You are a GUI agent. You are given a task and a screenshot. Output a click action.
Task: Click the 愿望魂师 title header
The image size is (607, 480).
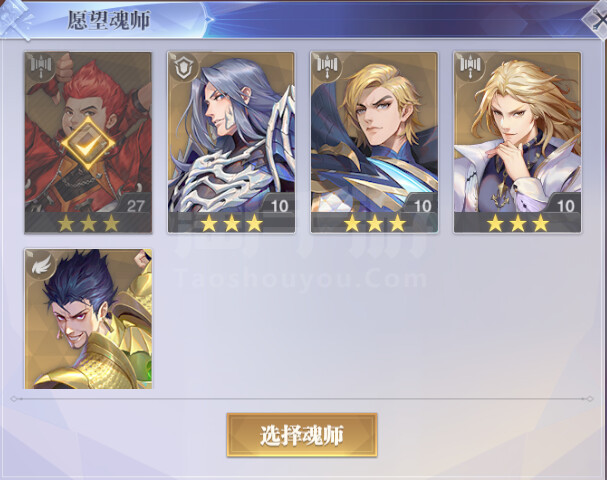[109, 20]
